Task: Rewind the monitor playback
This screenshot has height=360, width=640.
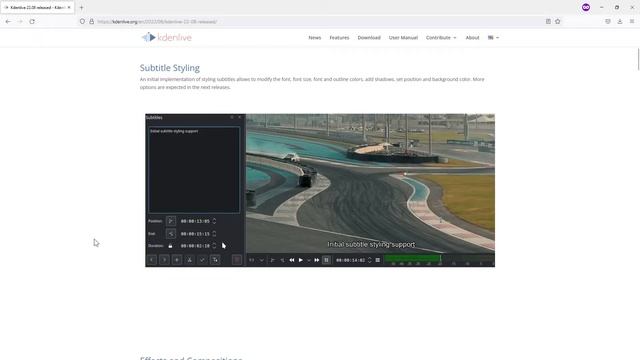Action: [x=292, y=260]
